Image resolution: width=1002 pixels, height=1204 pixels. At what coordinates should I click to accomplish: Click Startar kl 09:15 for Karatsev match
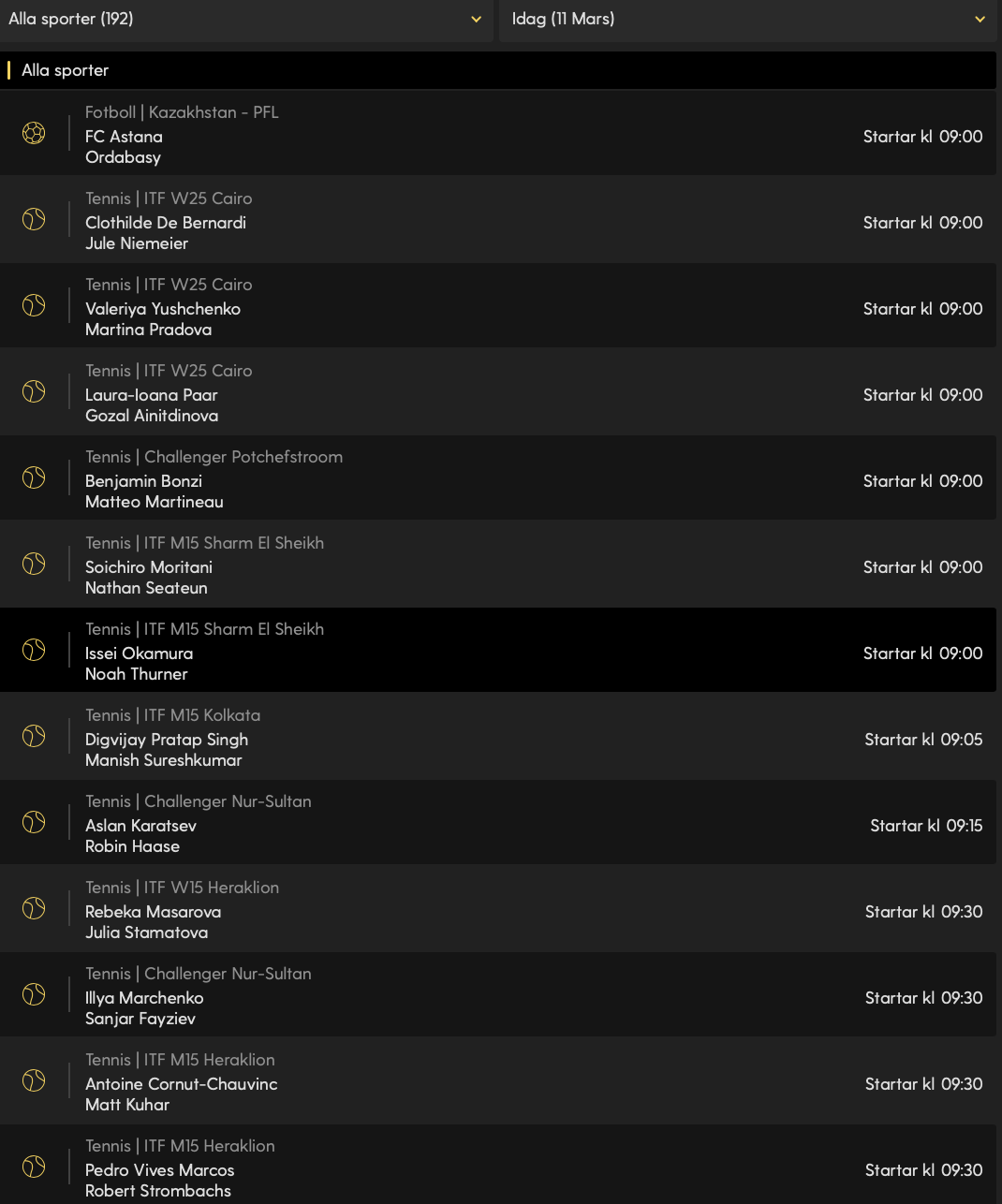point(925,826)
